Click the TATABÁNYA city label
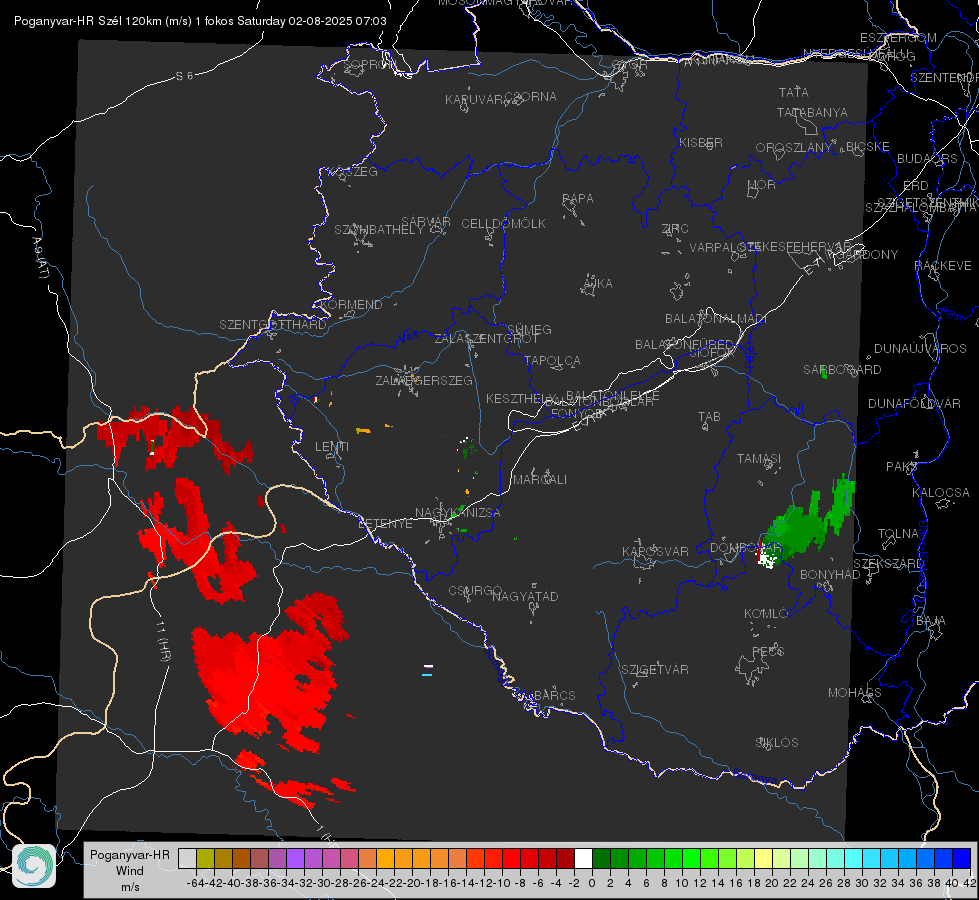Viewport: 979px width, 900px height. [x=812, y=112]
